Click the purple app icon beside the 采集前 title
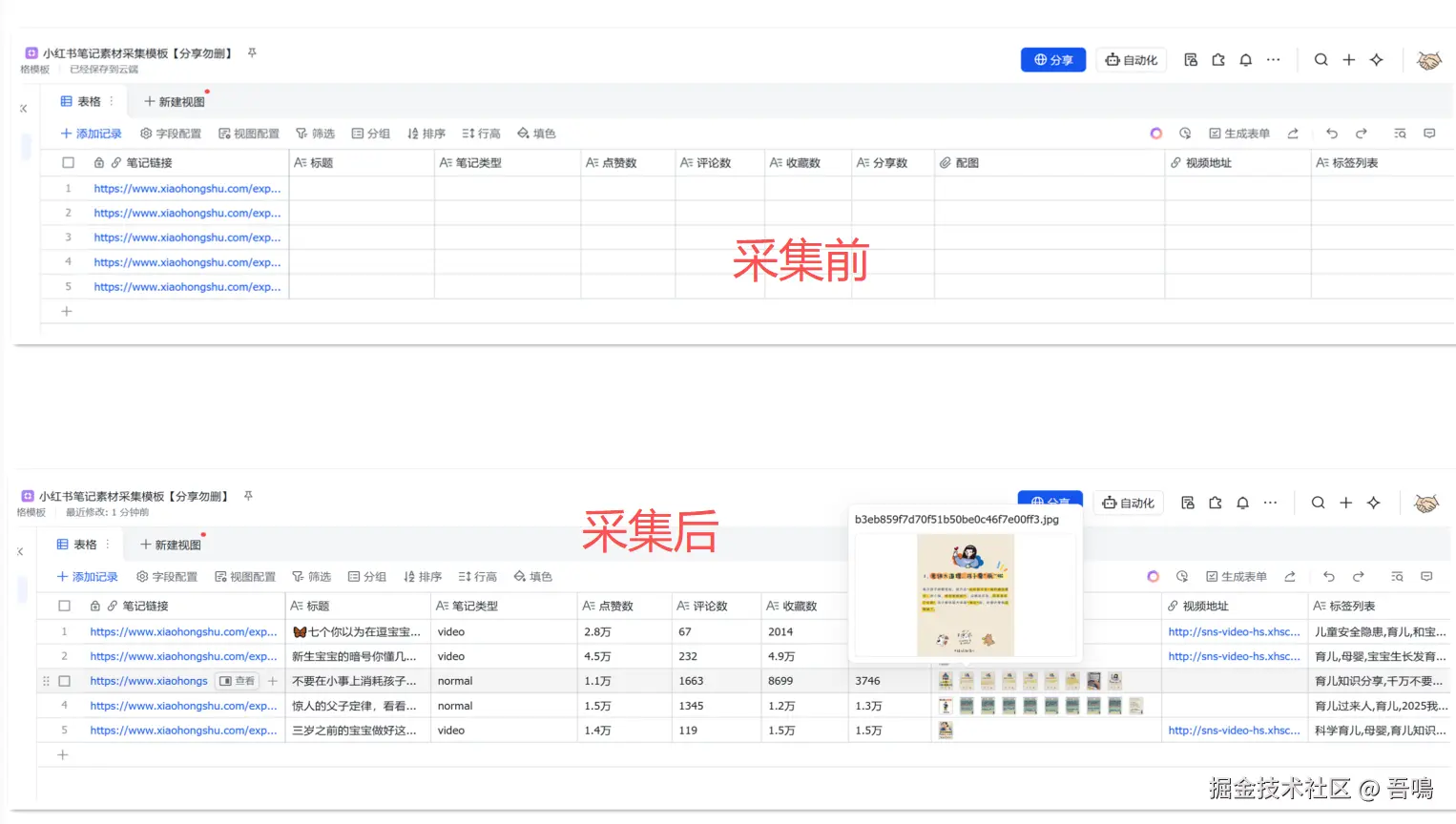The image size is (1456, 824). coord(31,53)
